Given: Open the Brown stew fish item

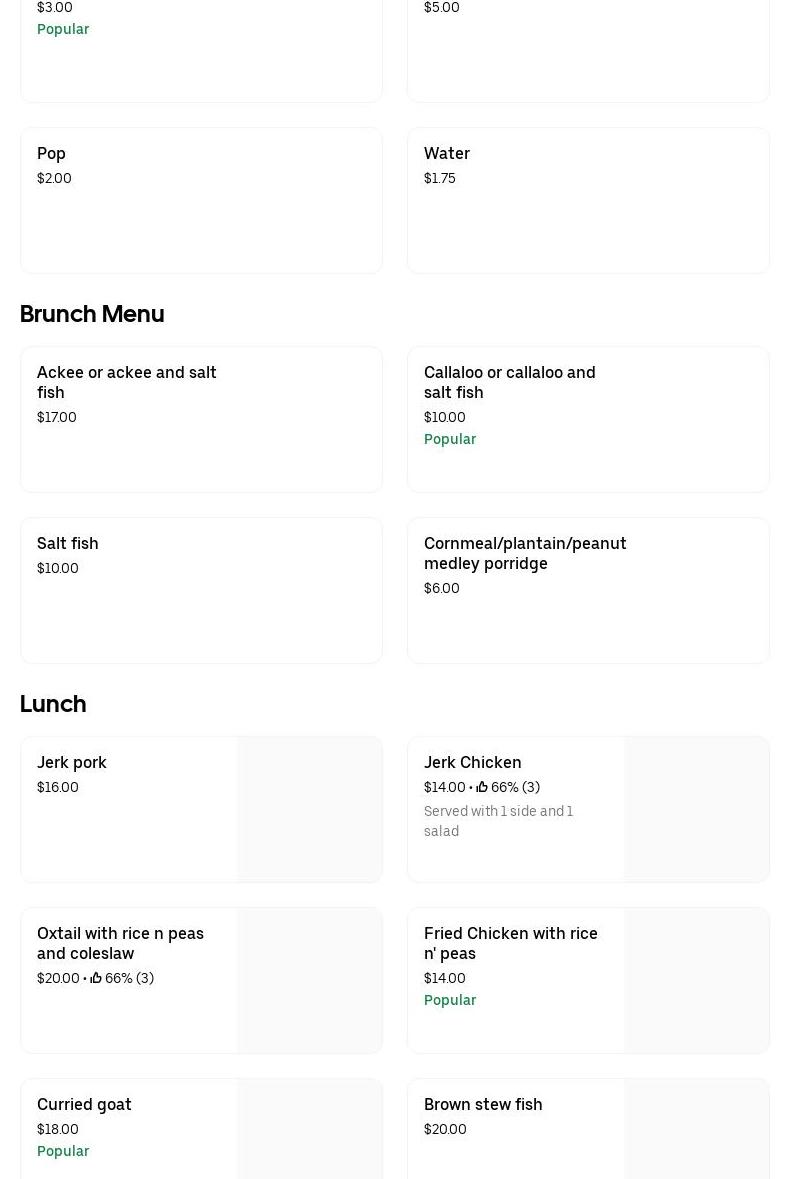Looking at the screenshot, I should pos(483,1104).
